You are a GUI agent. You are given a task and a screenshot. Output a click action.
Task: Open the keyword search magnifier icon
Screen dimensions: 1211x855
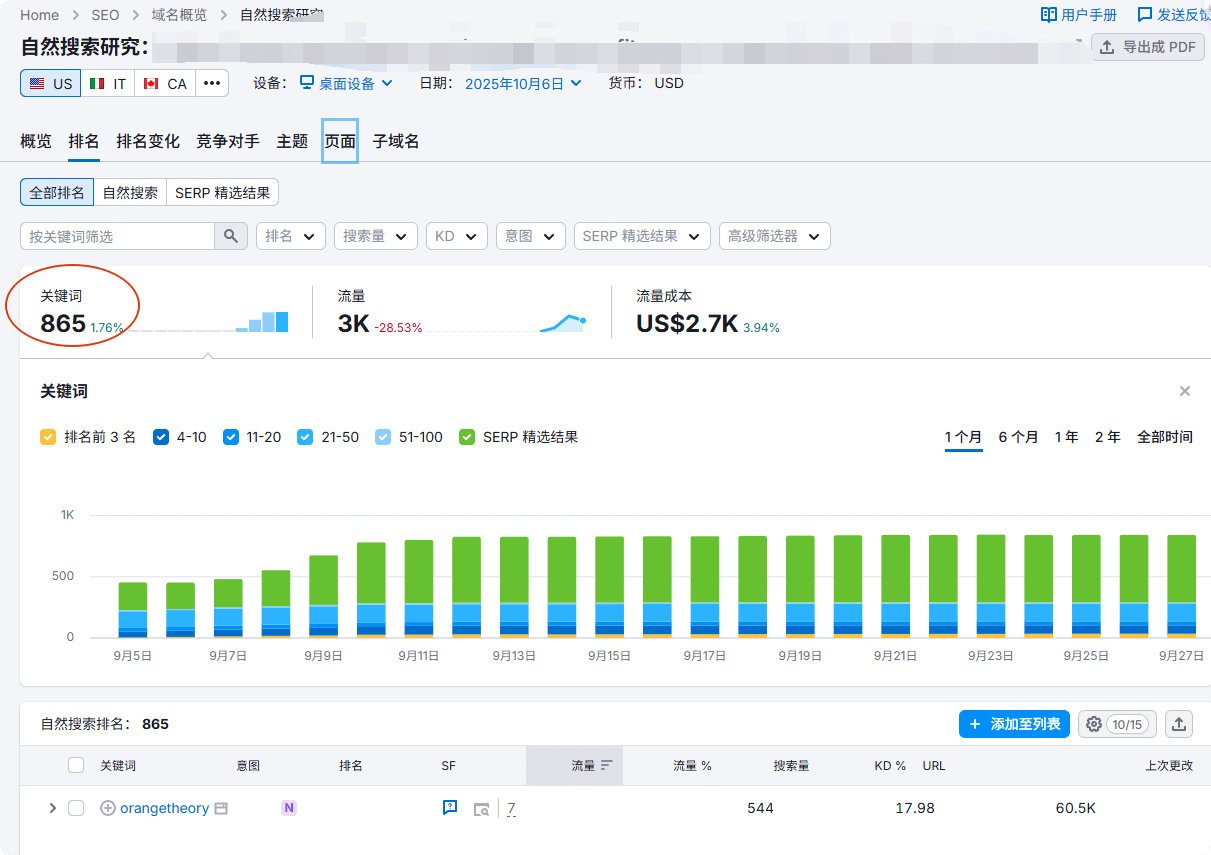pyautogui.click(x=231, y=236)
